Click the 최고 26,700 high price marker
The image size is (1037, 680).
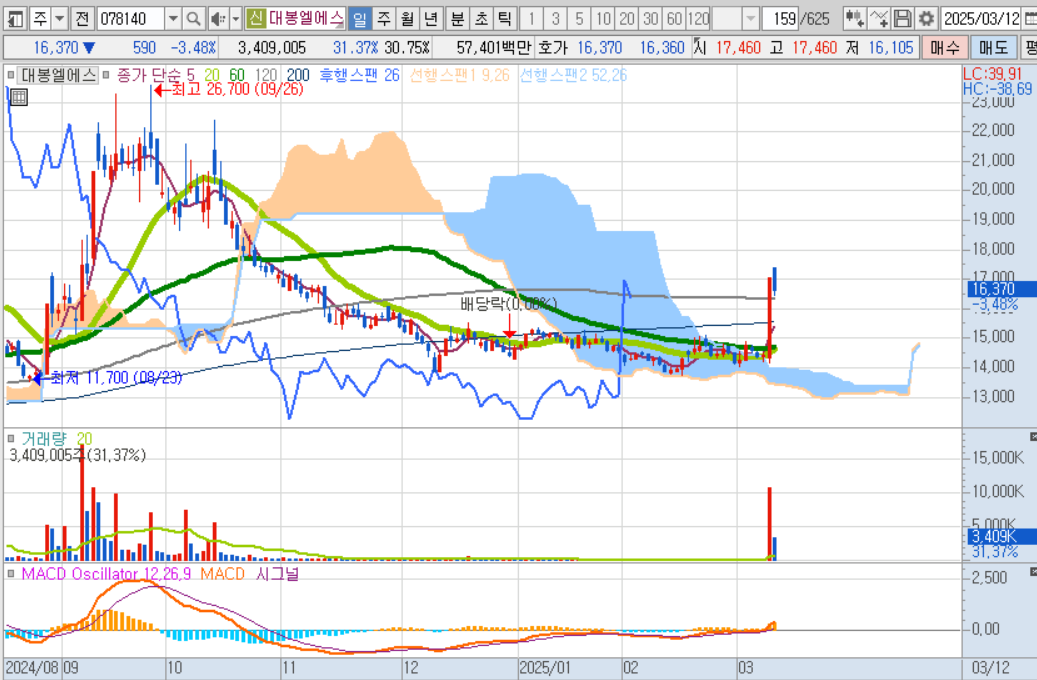tap(228, 89)
